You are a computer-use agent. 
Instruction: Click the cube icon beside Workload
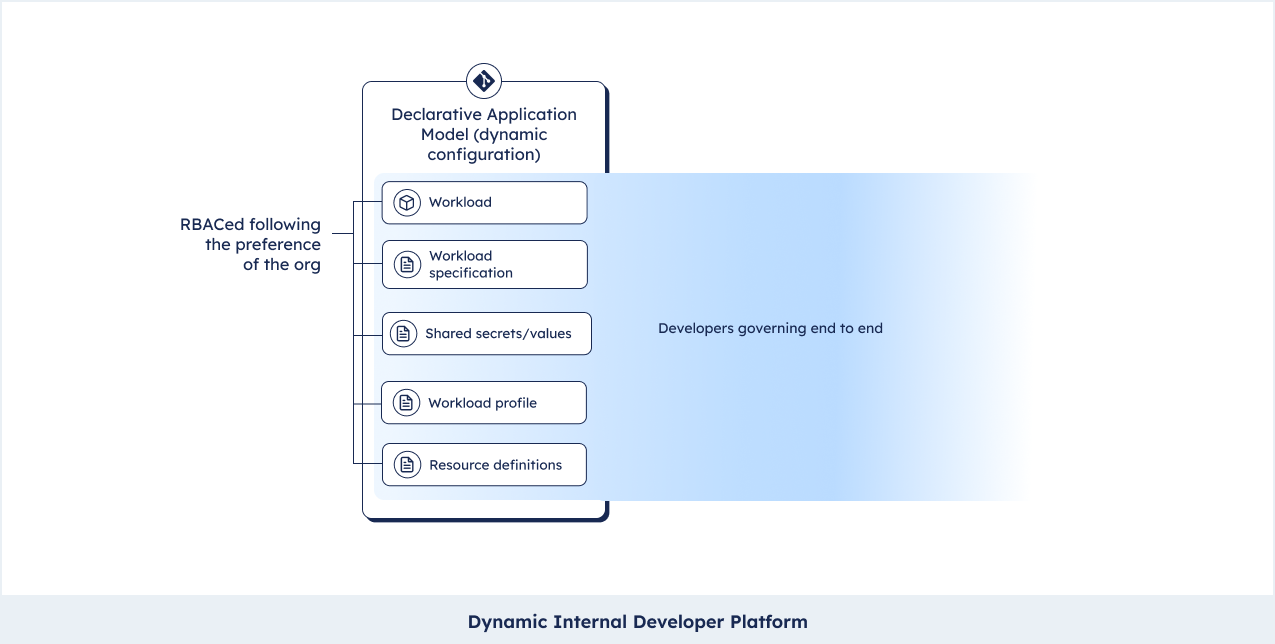point(406,202)
